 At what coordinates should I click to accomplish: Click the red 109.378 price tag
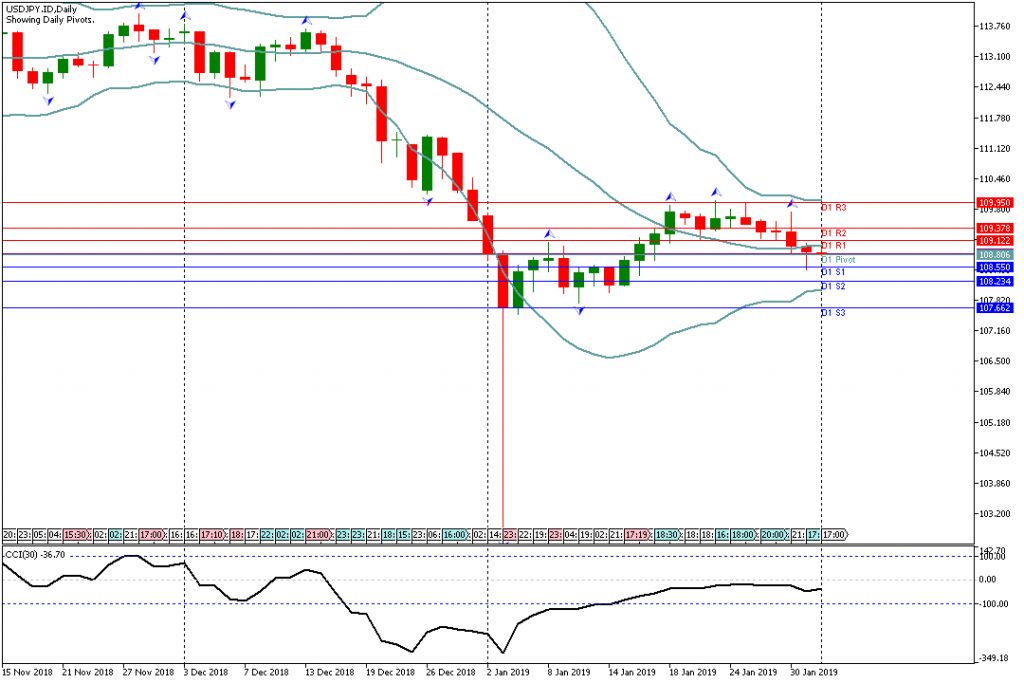tap(995, 228)
